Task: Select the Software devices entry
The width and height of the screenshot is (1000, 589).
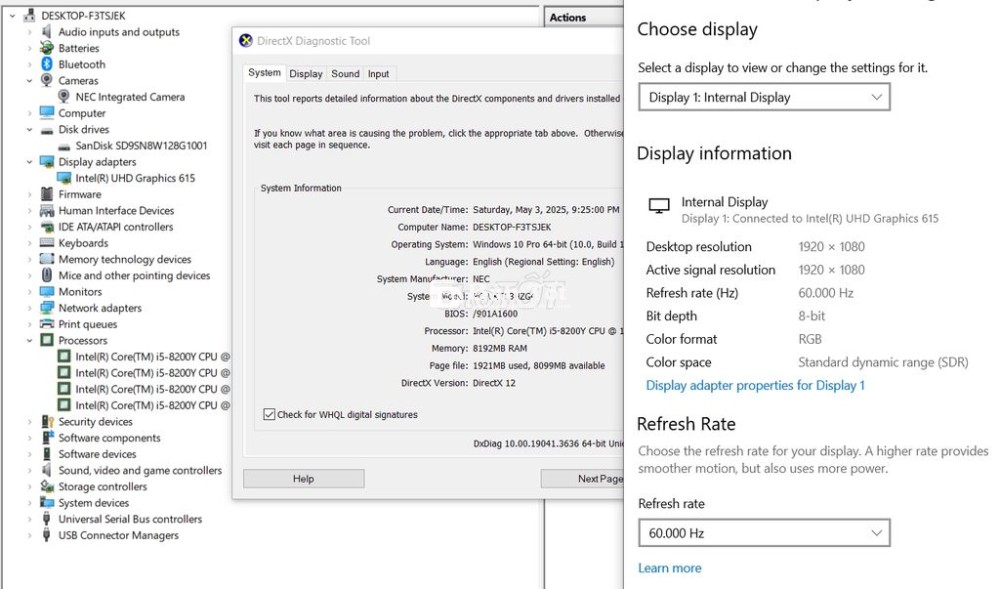Action: [x=97, y=454]
